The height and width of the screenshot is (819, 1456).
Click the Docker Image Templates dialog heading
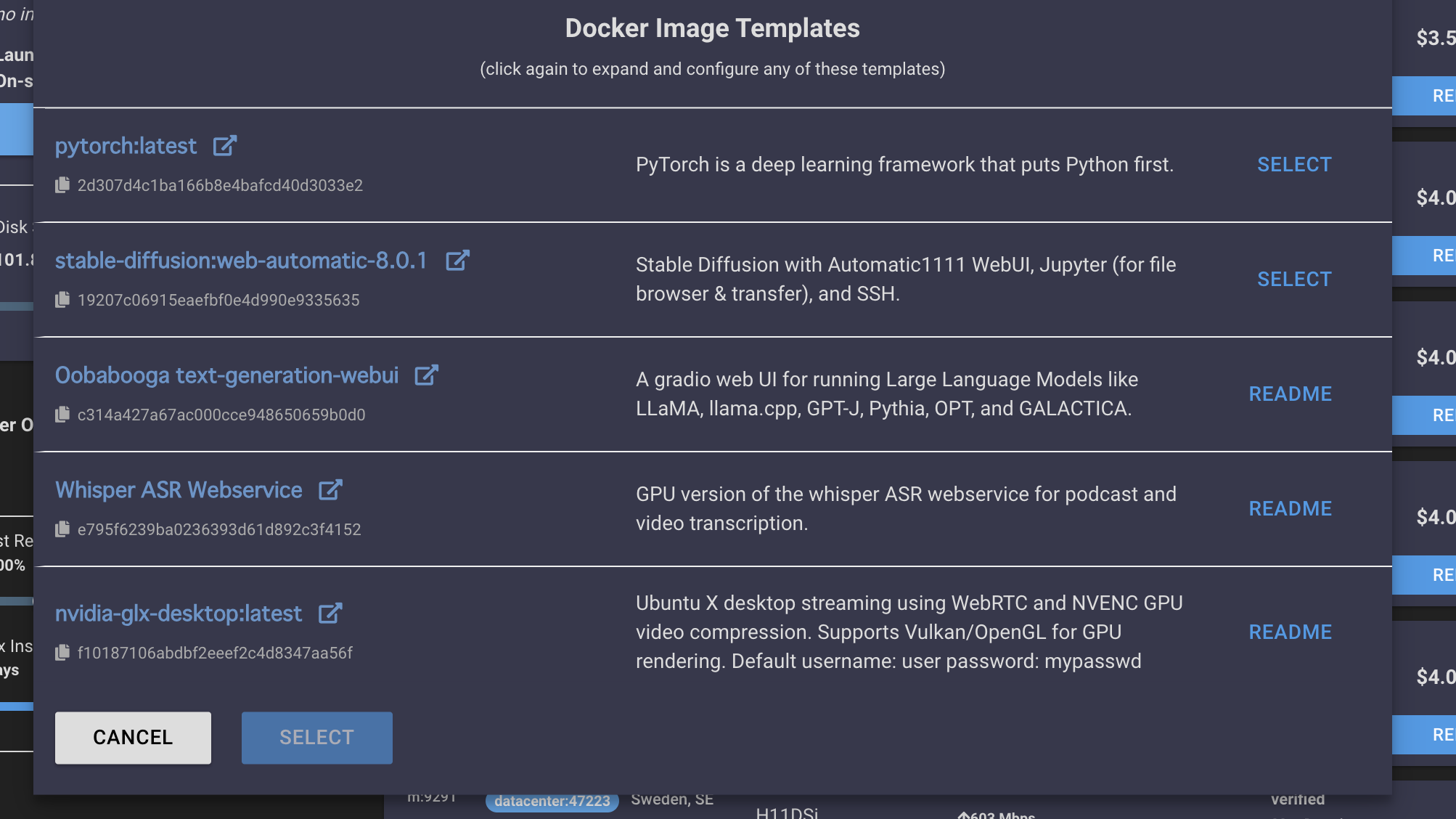[x=713, y=28]
